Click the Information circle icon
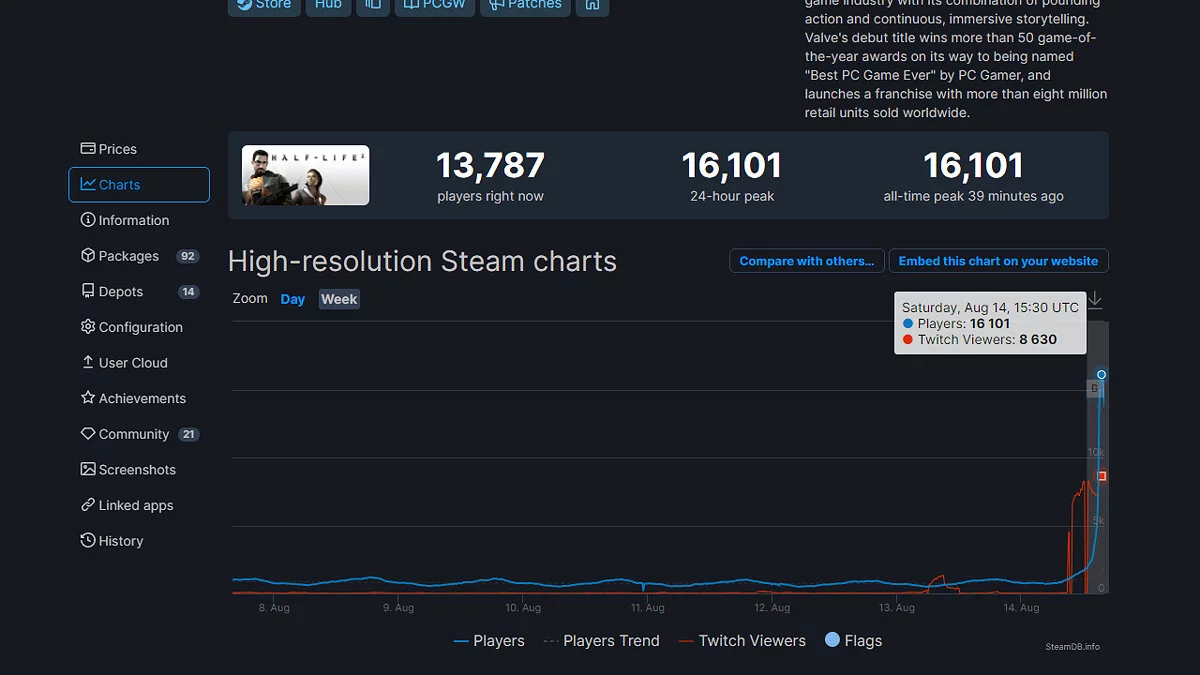Viewport: 1200px width, 675px height. coord(88,220)
